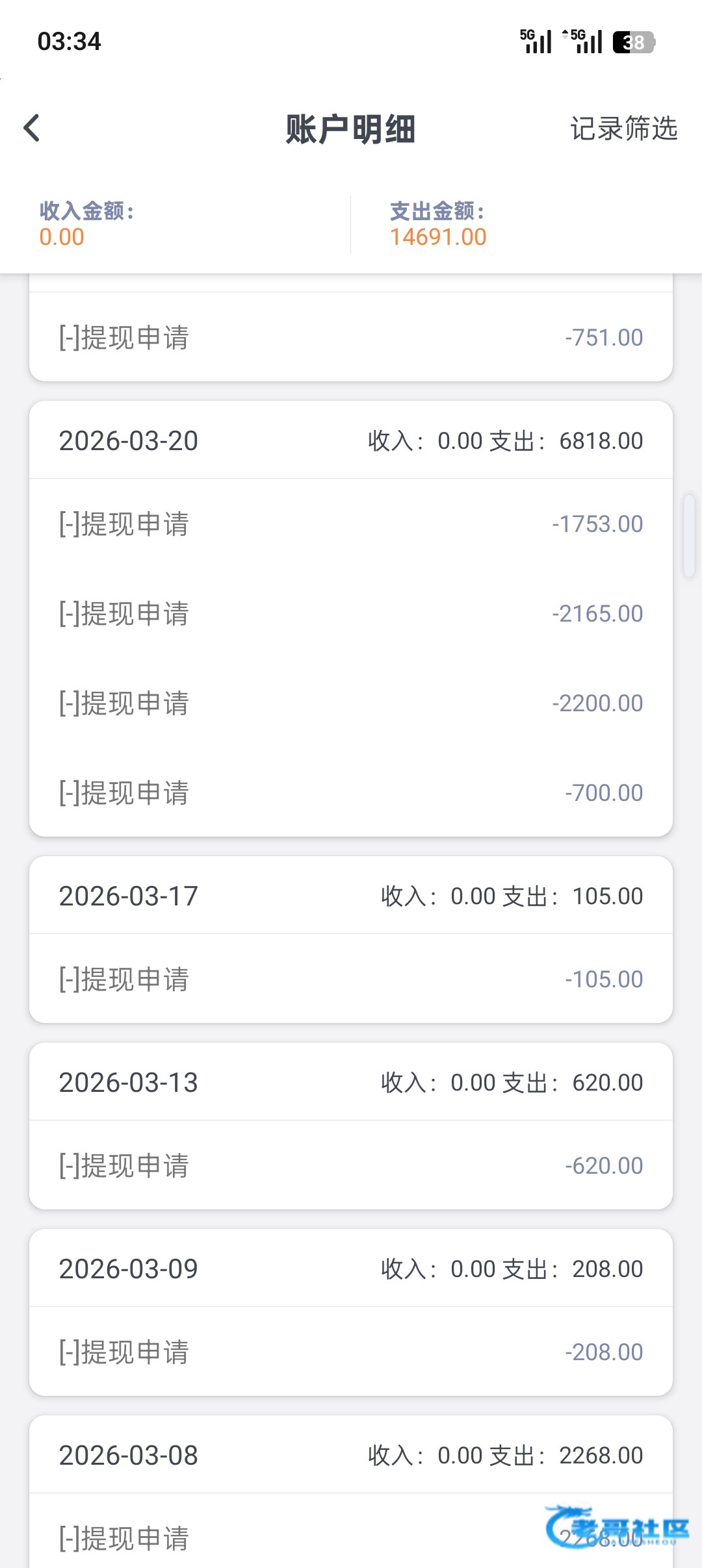The height and width of the screenshot is (1568, 702).
Task: View the -2200.00 withdrawal entry
Action: coord(351,703)
